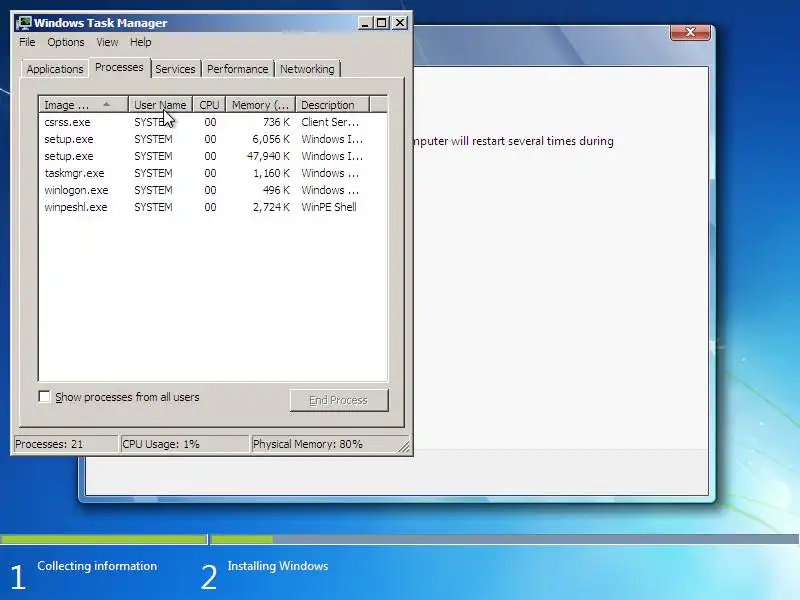Click the 736 K memory value
Screen dimensions: 800x600
(x=276, y=122)
